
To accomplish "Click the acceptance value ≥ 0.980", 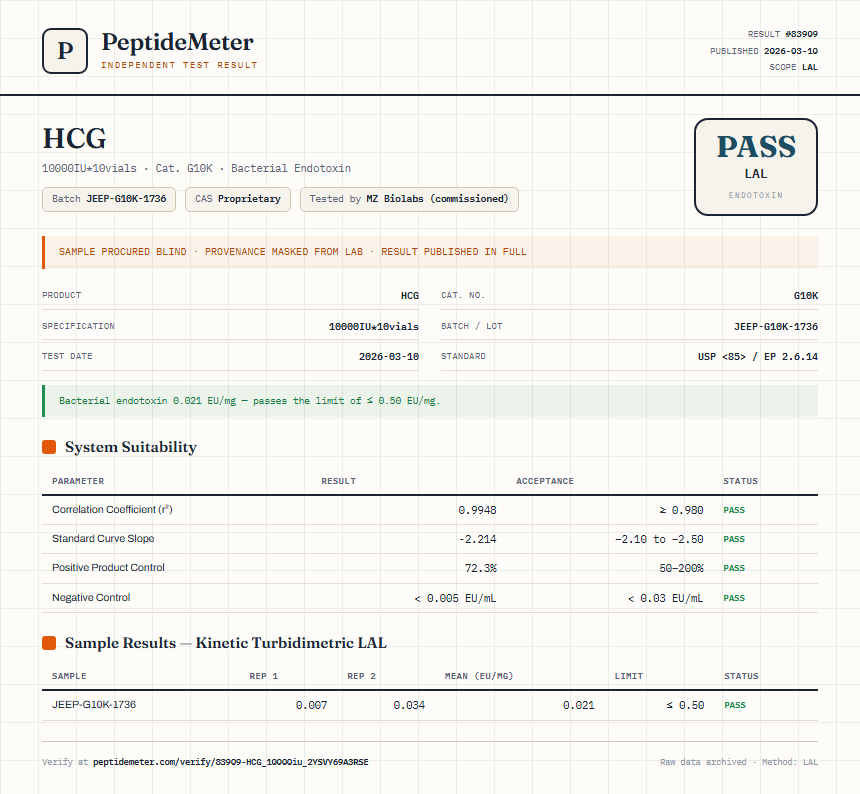I will tap(681, 510).
